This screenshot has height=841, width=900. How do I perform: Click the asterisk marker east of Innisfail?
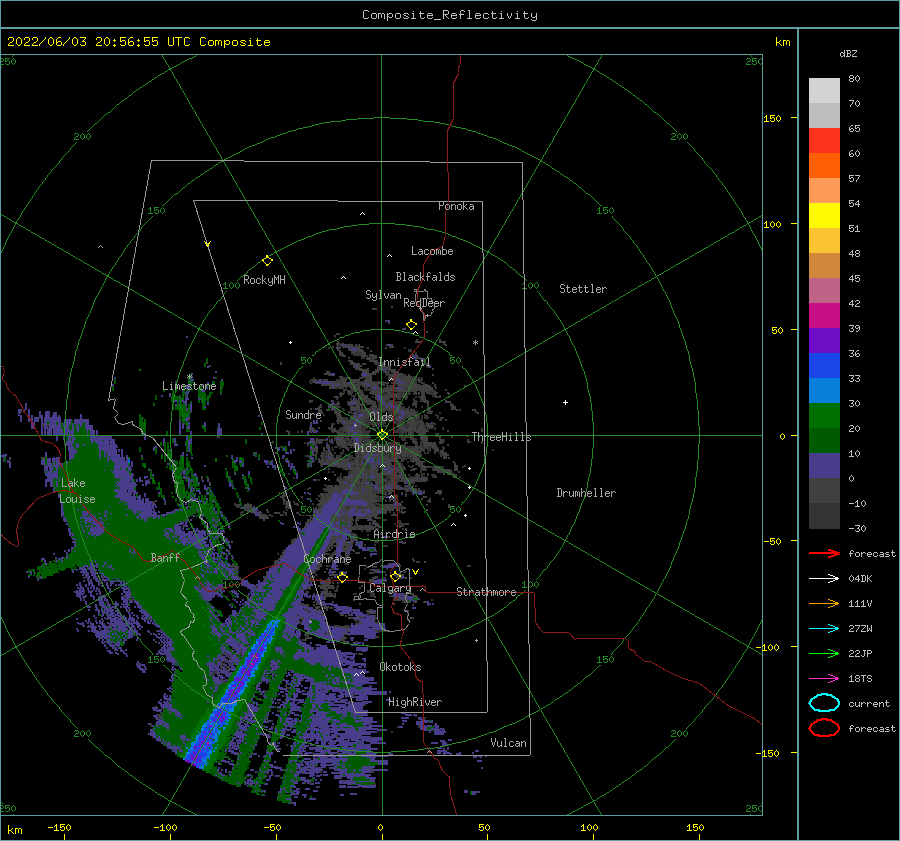[475, 343]
